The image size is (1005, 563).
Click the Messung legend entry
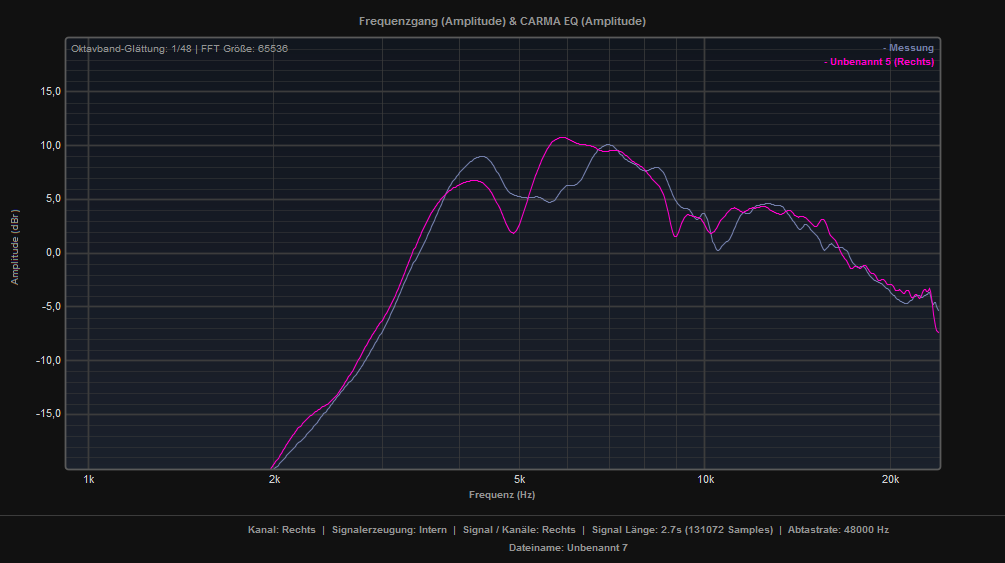908,48
